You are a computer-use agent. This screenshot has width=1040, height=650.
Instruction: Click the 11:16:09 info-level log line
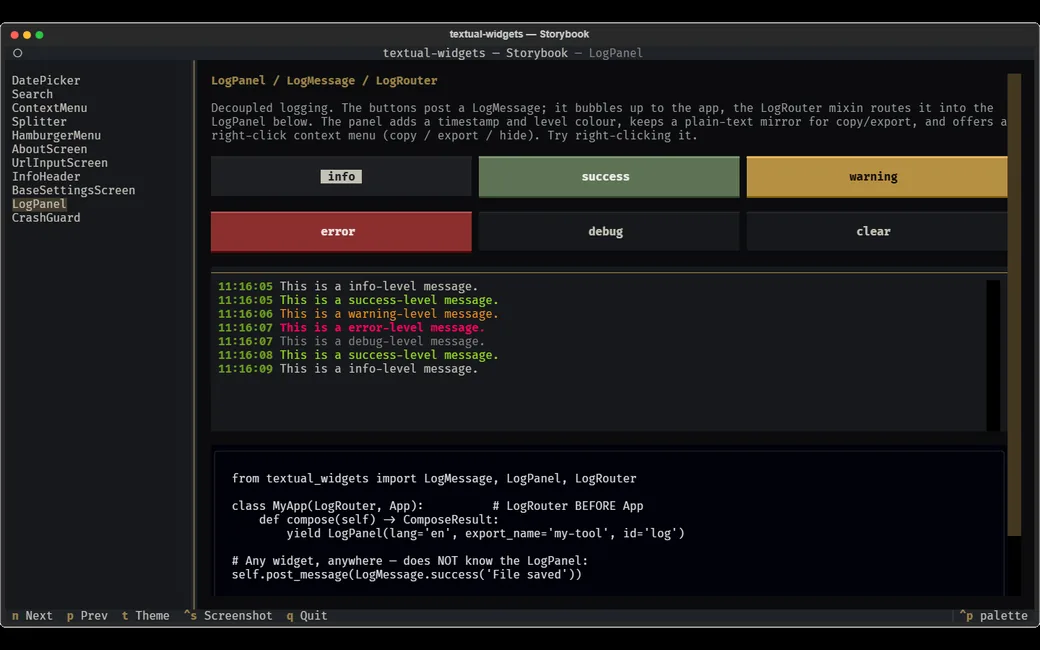click(348, 369)
